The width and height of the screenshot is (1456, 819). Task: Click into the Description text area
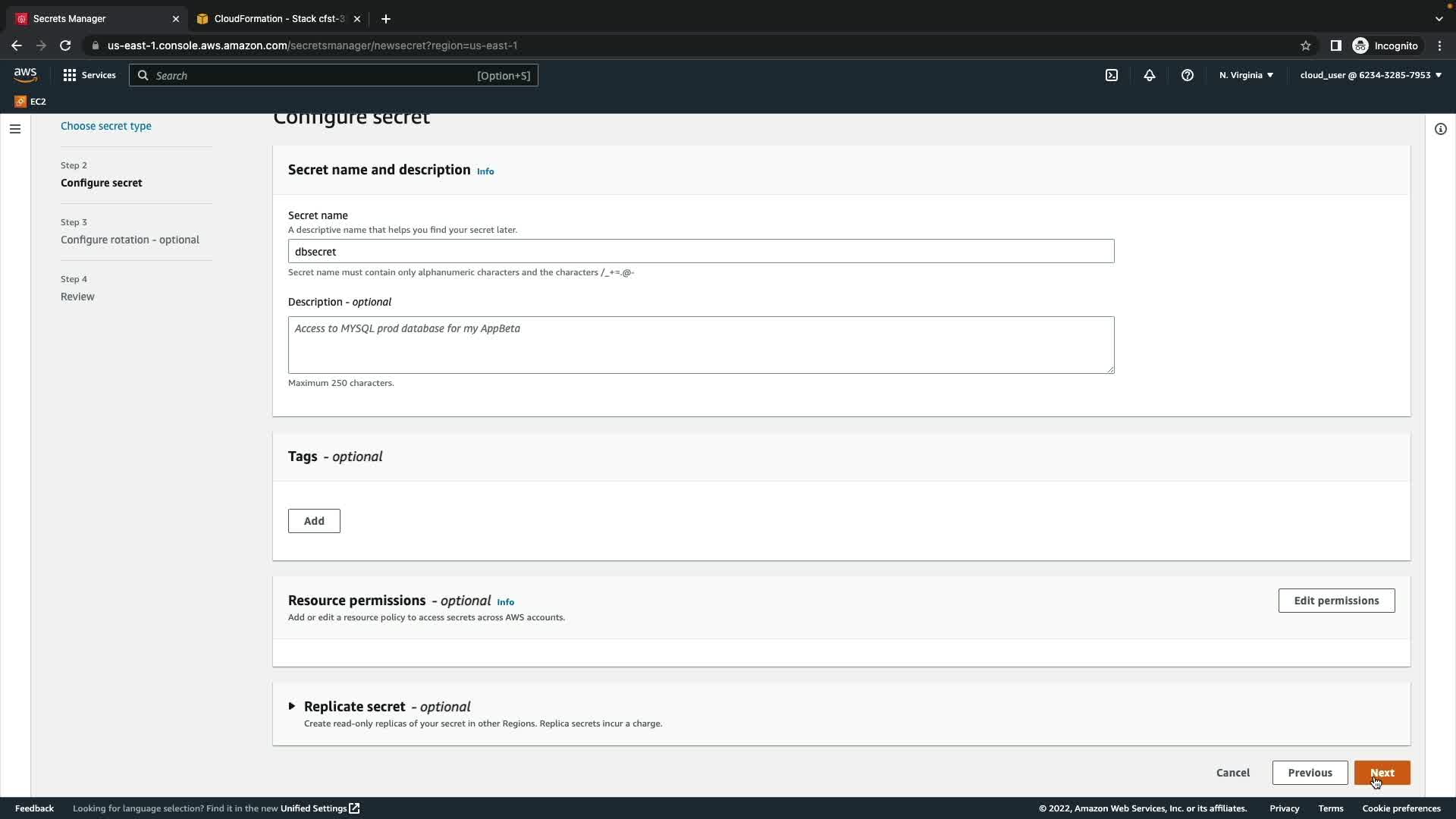tap(701, 345)
